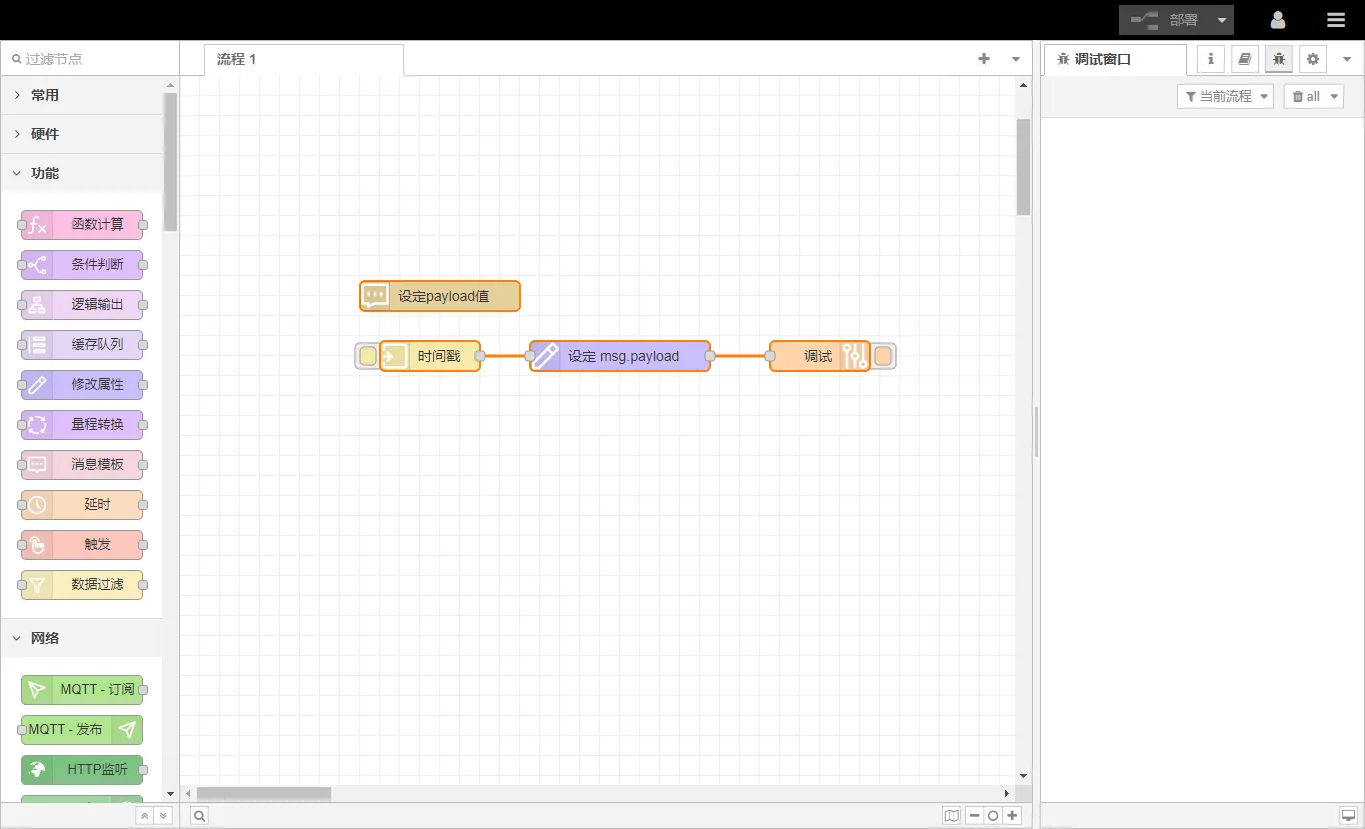
Task: Toggle the 调试 node output button
Action: 883,356
